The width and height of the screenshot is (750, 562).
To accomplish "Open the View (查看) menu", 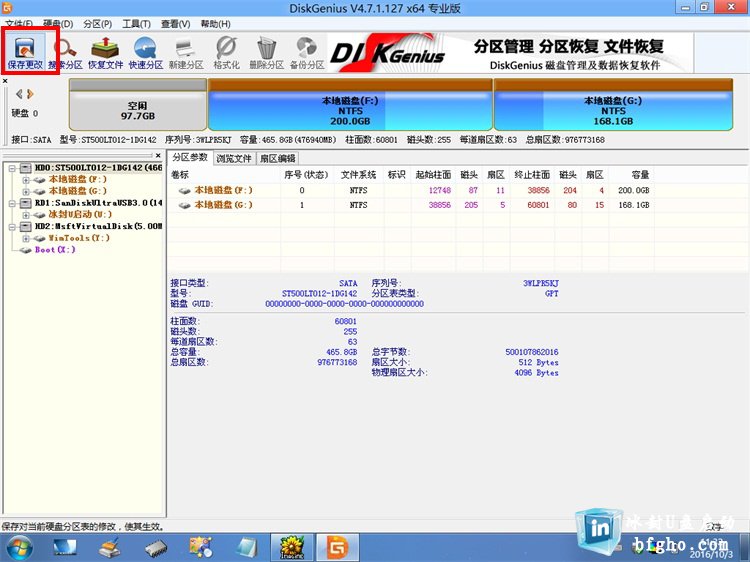I will coord(176,23).
